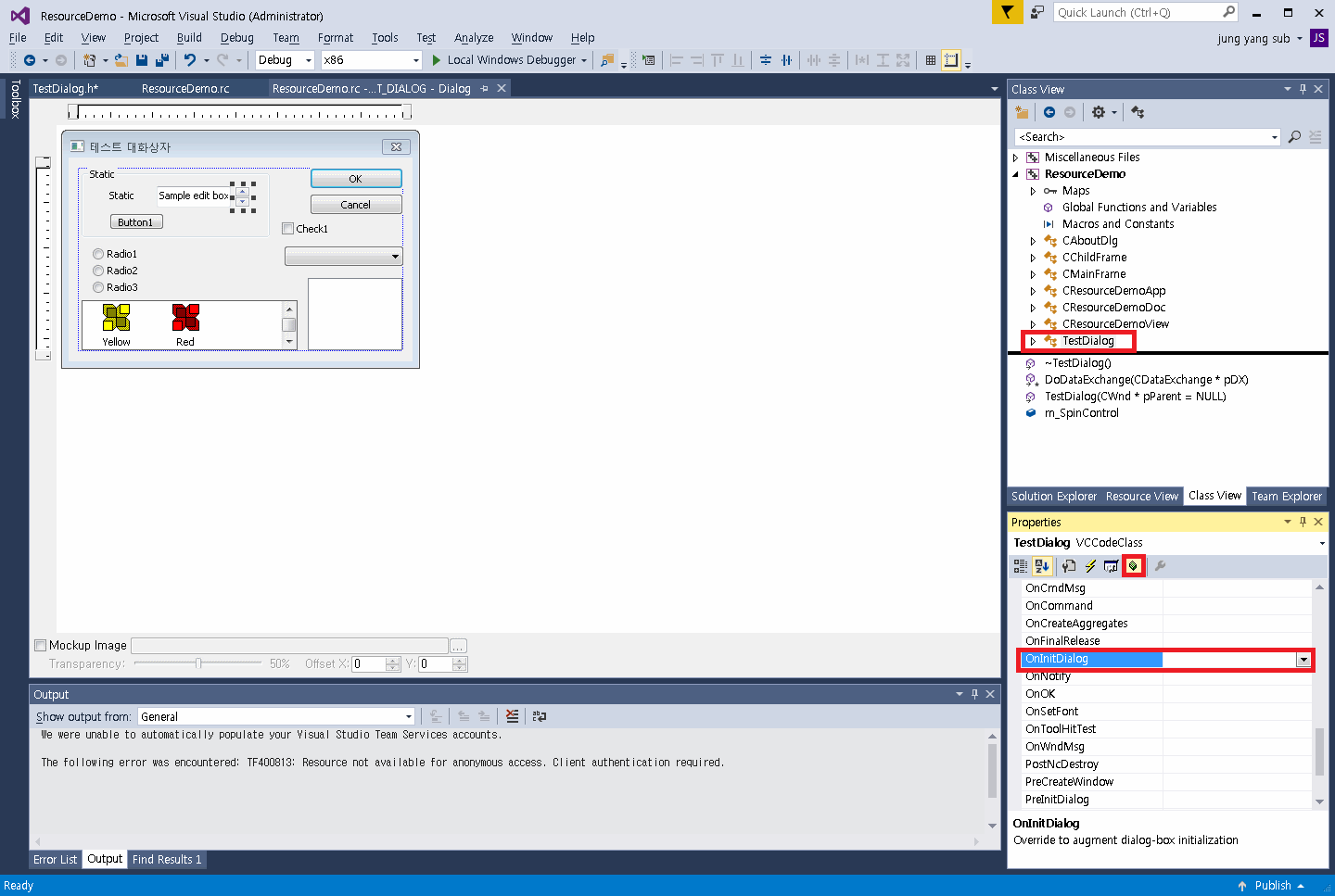Click the view class diagram icon
Image resolution: width=1335 pixels, height=896 pixels.
(x=1138, y=112)
